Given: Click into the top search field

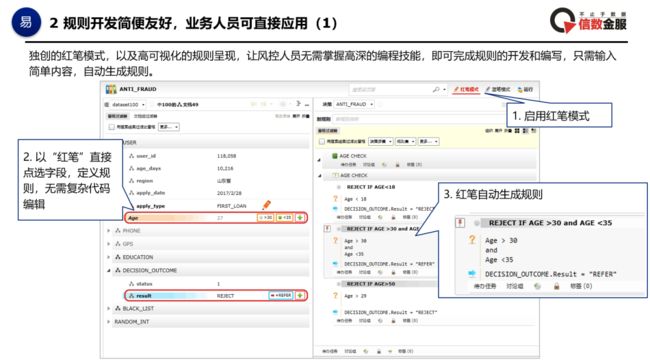Looking at the screenshot, I should pos(390,90).
